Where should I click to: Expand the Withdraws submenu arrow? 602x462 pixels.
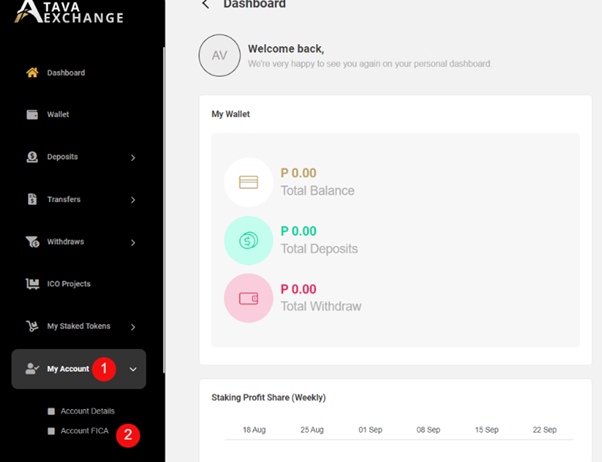coord(133,242)
